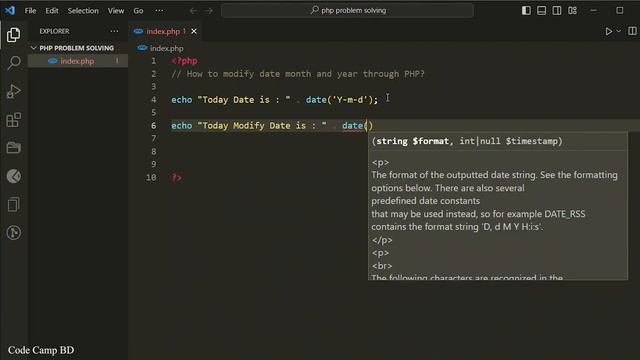640x360 pixels.
Task: Click the bottom circular git icon in activity bar
Action: point(13,233)
